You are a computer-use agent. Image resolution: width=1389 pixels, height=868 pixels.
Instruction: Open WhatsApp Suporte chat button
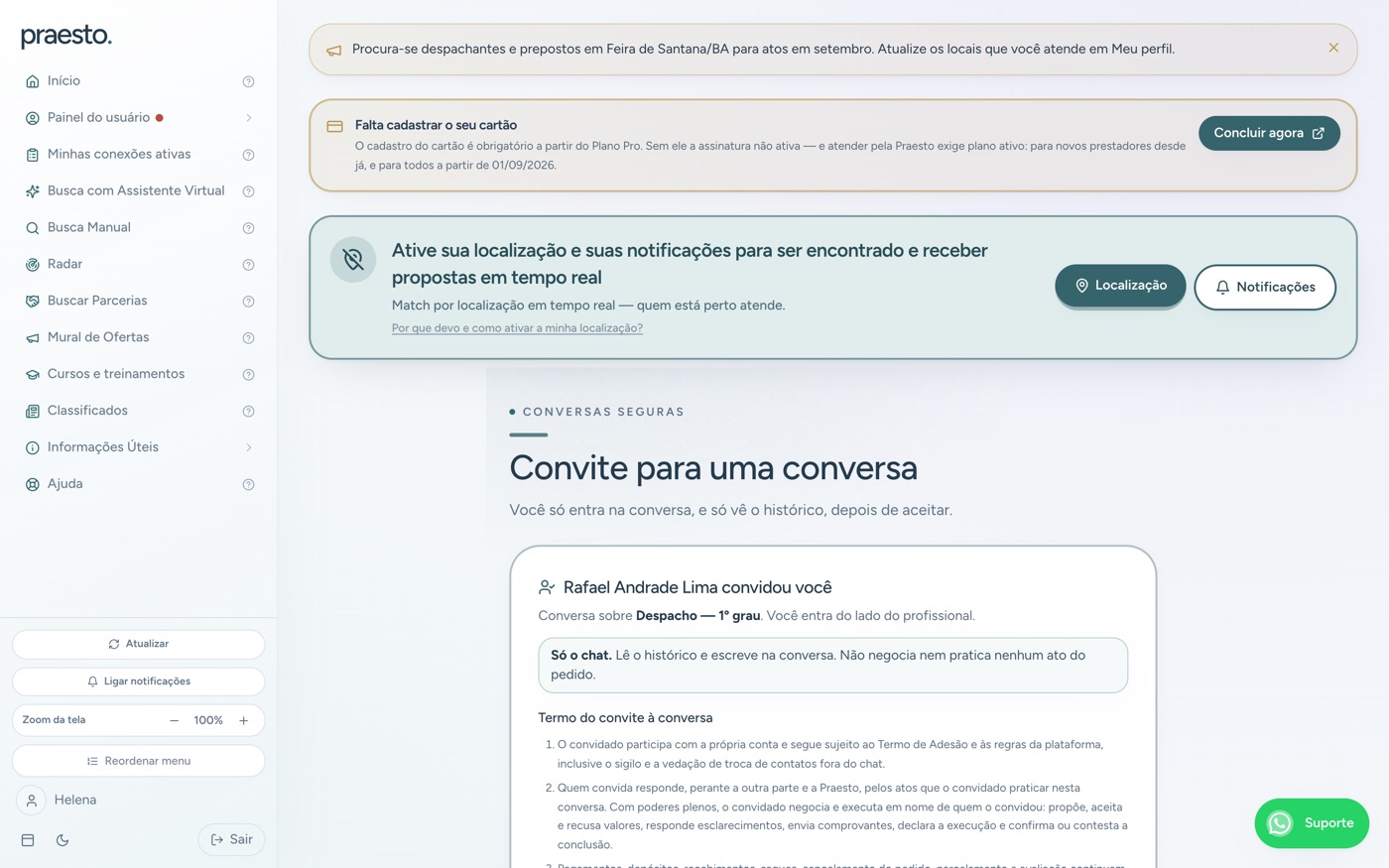point(1312,823)
